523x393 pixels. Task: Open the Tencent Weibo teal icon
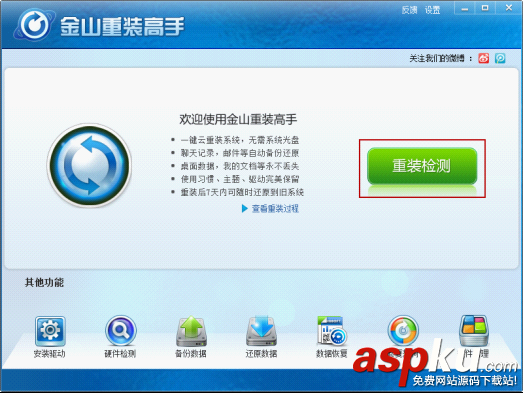click(500, 58)
